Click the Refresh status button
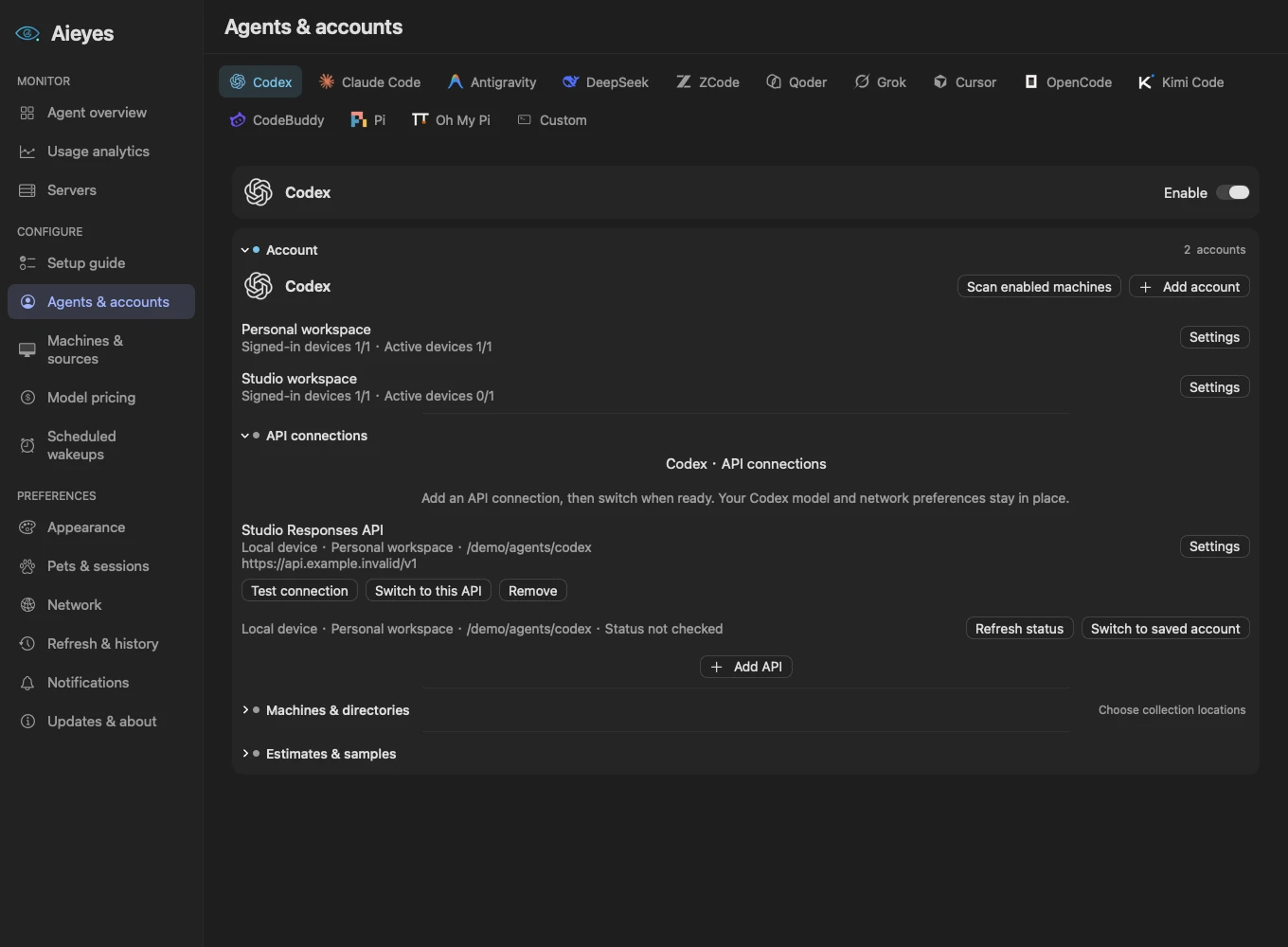This screenshot has width=1288, height=947. point(1019,629)
